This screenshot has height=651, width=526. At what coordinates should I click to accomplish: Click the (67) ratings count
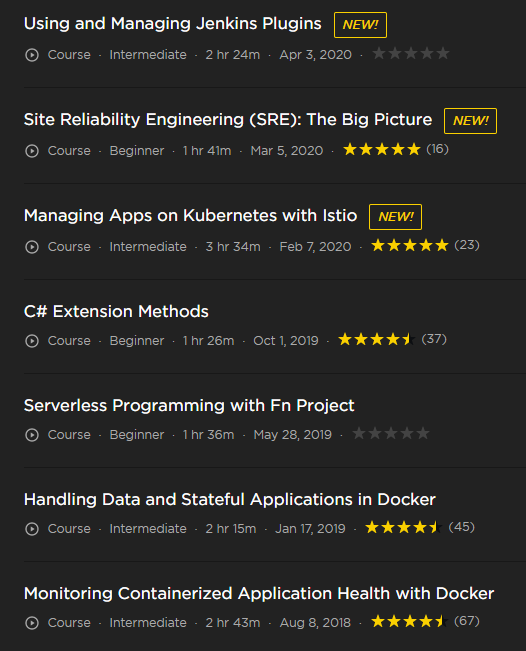point(467,621)
